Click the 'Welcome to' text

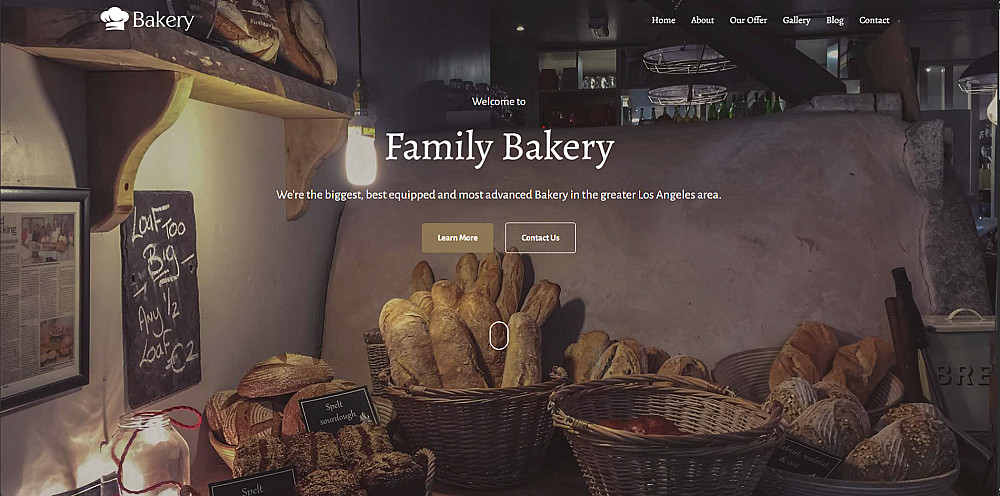point(499,101)
